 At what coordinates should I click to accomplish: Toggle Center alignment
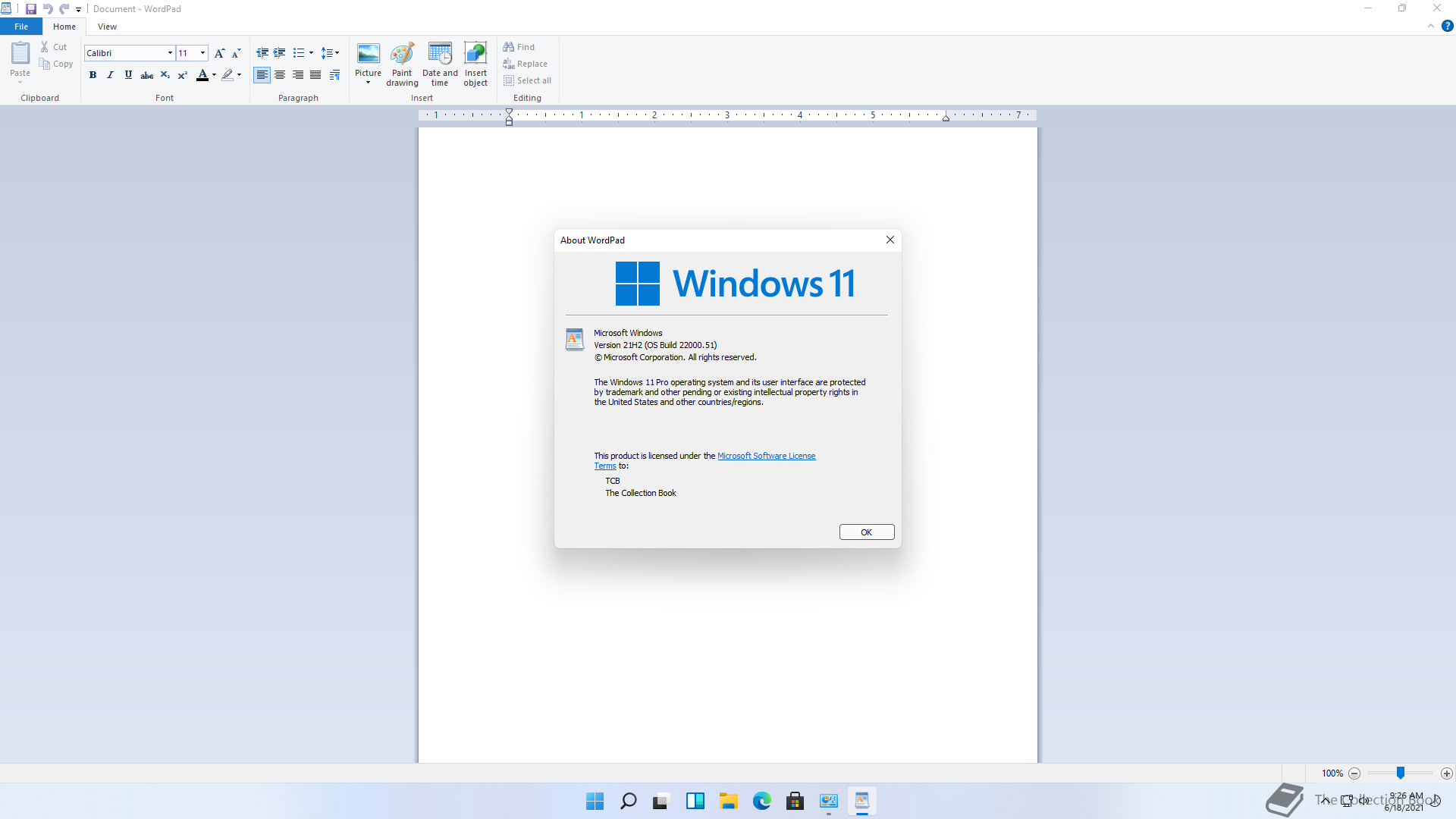point(280,75)
